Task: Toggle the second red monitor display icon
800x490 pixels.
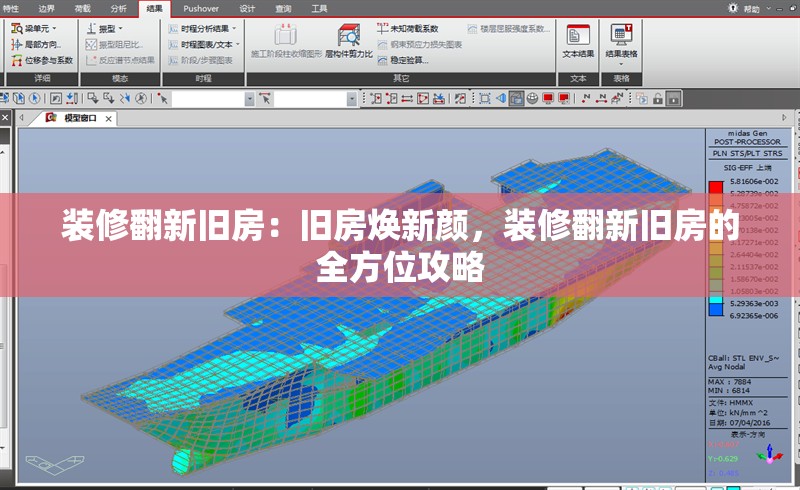Action: point(564,98)
